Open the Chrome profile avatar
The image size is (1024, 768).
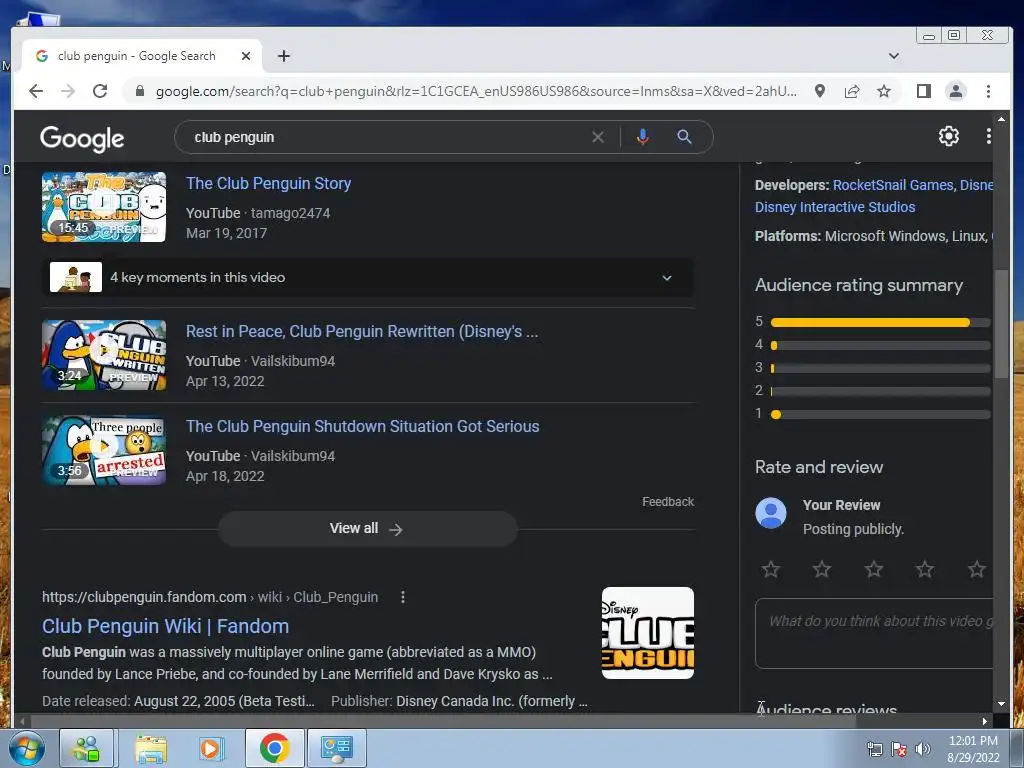[956, 91]
